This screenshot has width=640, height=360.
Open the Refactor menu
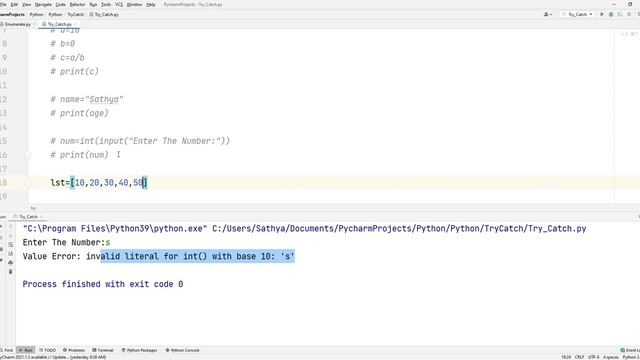coord(78,4)
